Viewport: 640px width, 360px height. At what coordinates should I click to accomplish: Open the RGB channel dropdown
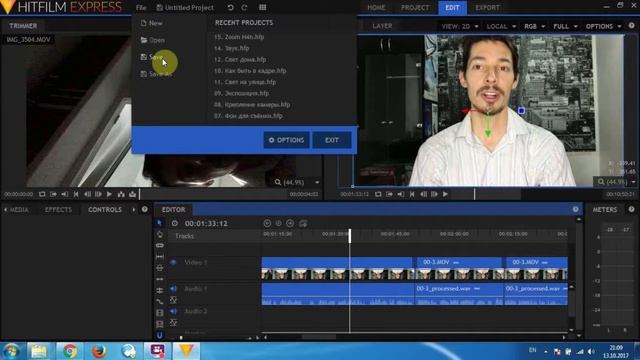[535, 26]
